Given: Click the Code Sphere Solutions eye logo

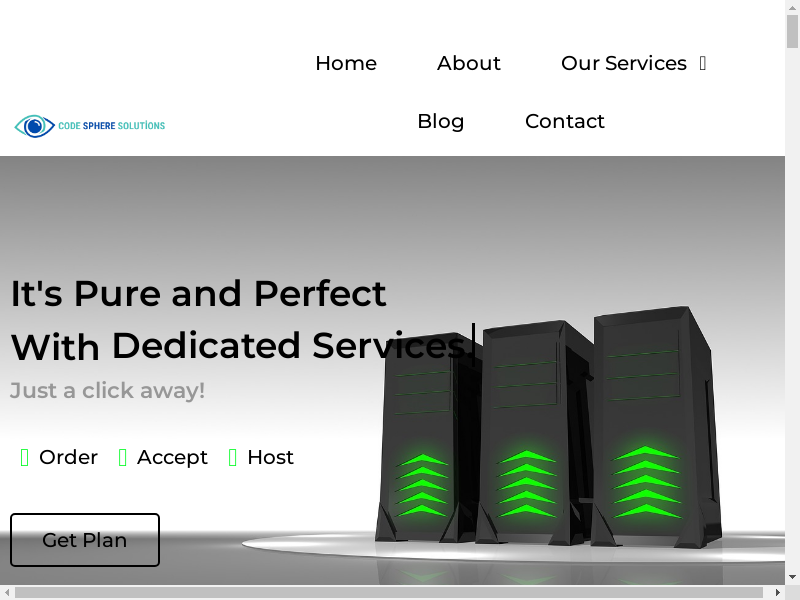Looking at the screenshot, I should pos(35,126).
